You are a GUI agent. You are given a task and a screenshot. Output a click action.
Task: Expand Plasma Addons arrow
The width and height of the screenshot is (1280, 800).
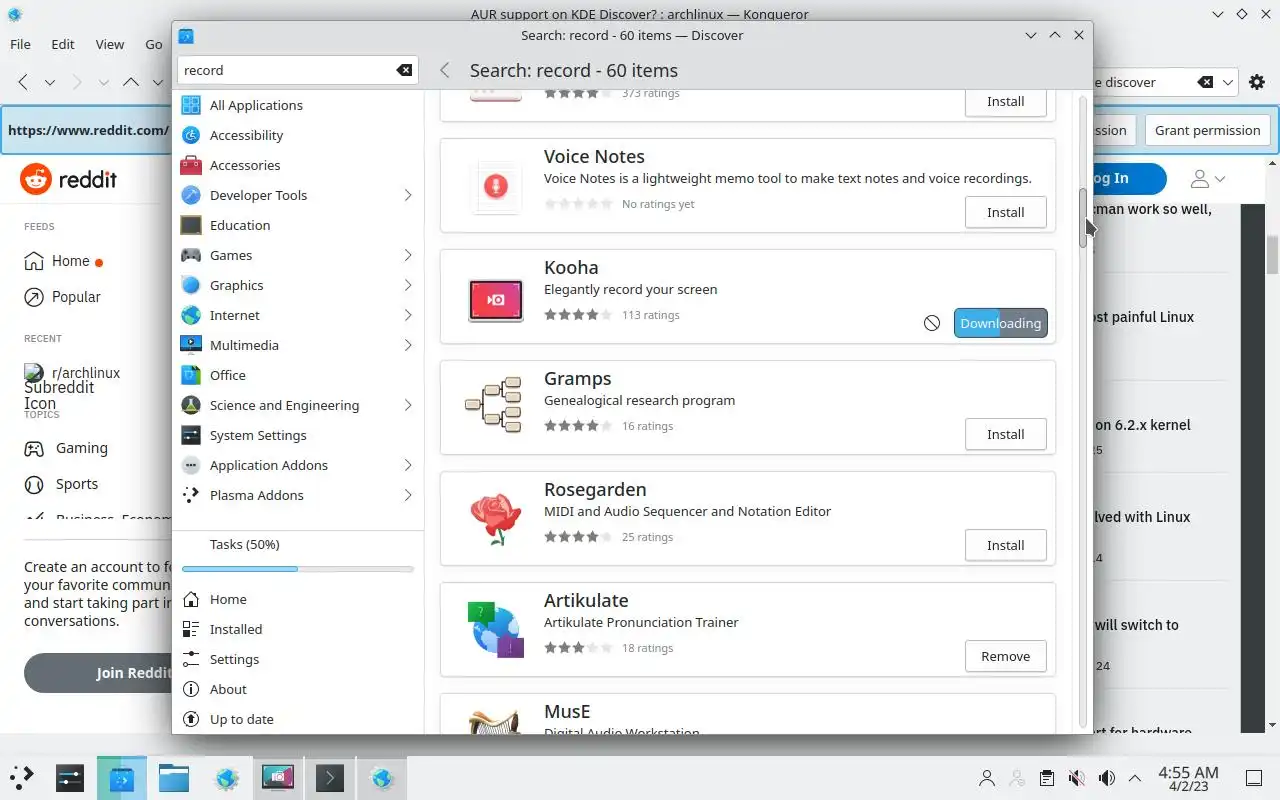click(408, 495)
